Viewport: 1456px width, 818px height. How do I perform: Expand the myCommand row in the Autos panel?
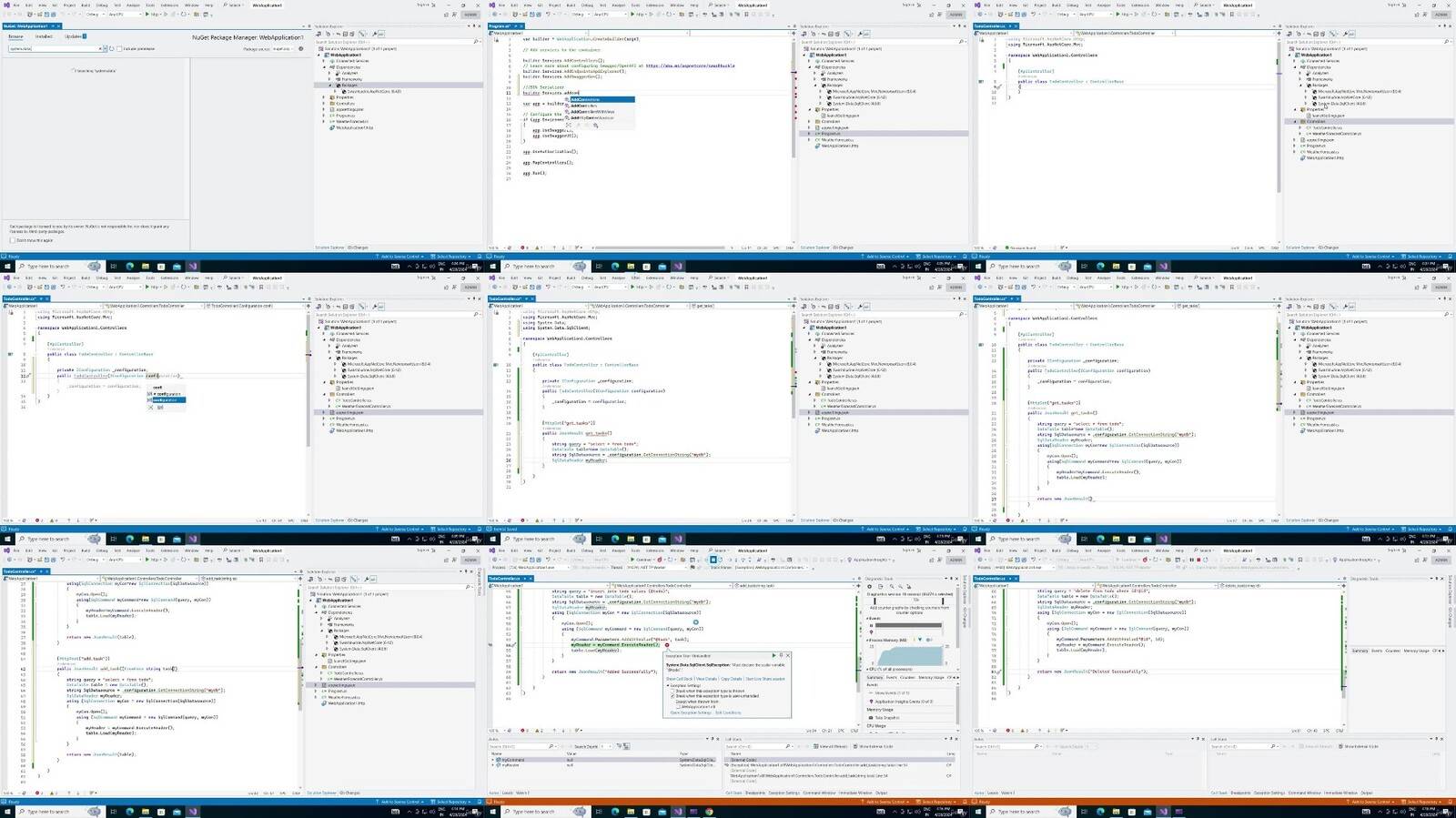(494, 760)
